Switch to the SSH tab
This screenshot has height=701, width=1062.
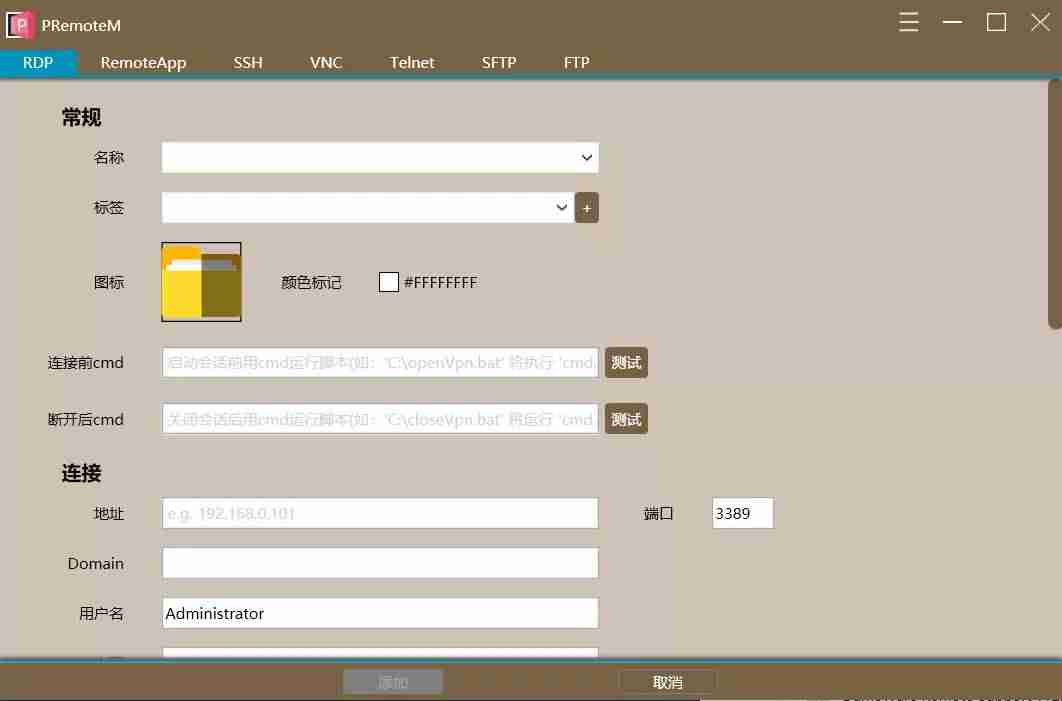248,62
